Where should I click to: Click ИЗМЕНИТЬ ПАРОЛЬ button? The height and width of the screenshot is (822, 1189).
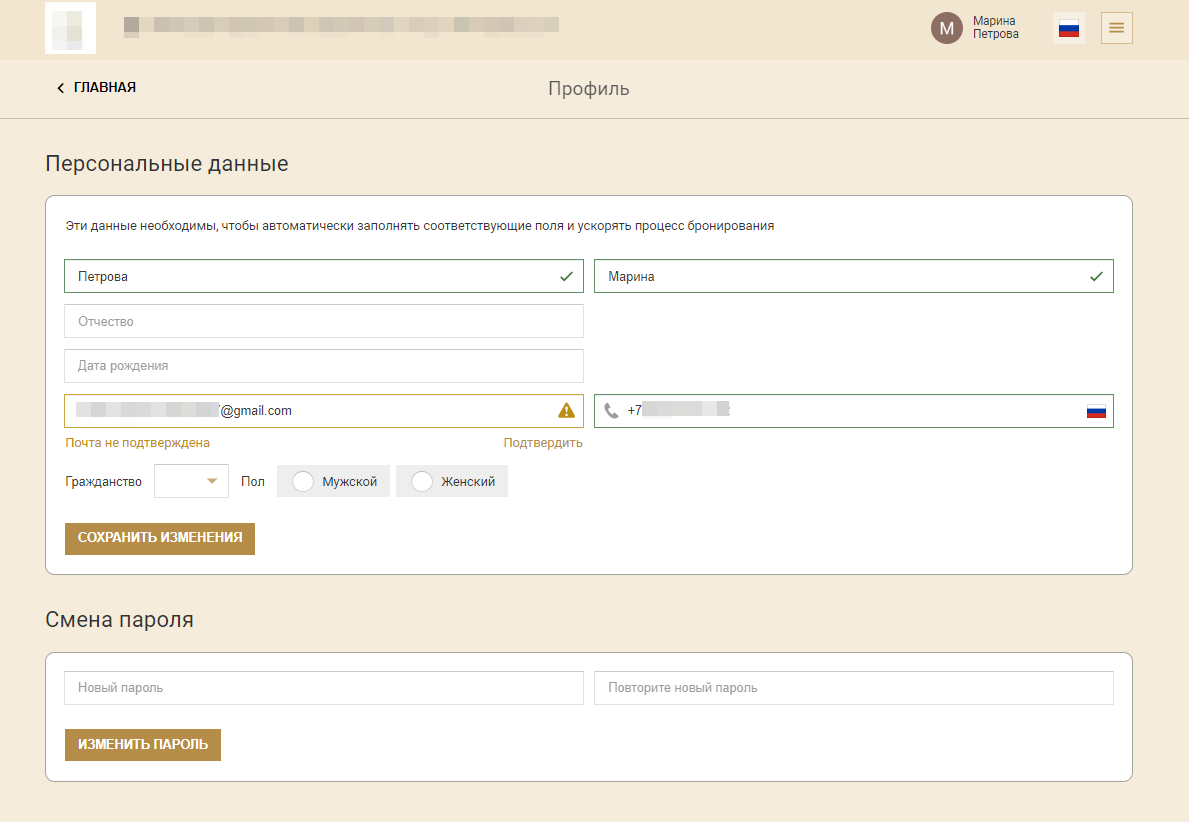tap(143, 745)
